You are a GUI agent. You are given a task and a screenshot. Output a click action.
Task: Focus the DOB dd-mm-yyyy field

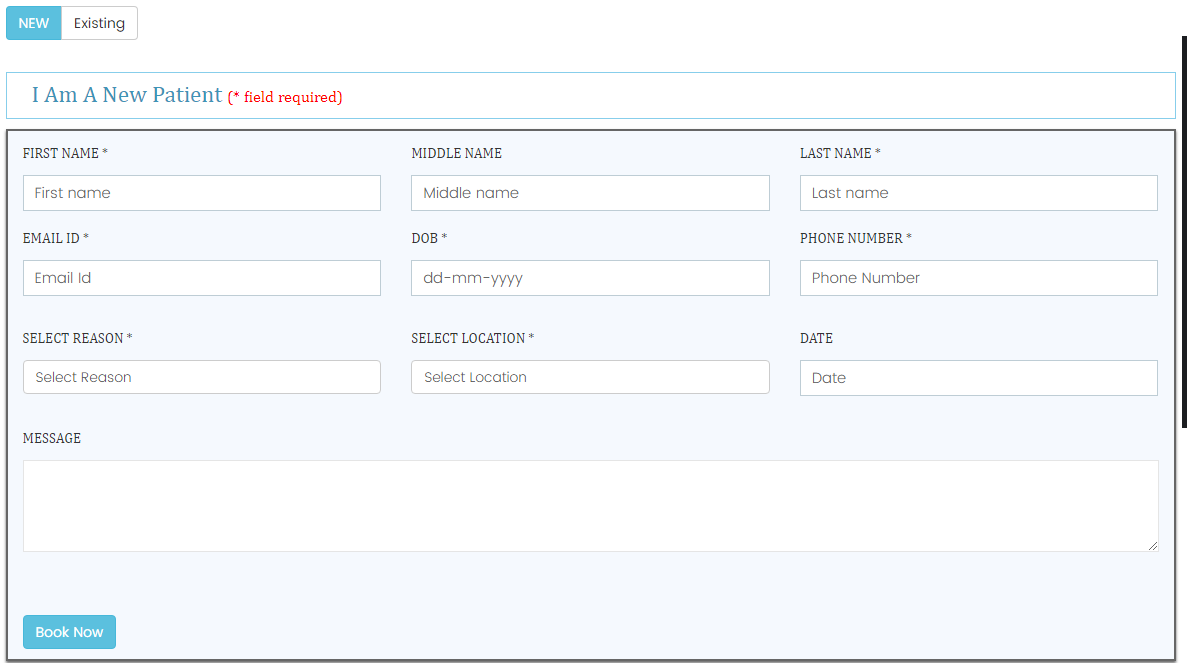pos(590,278)
